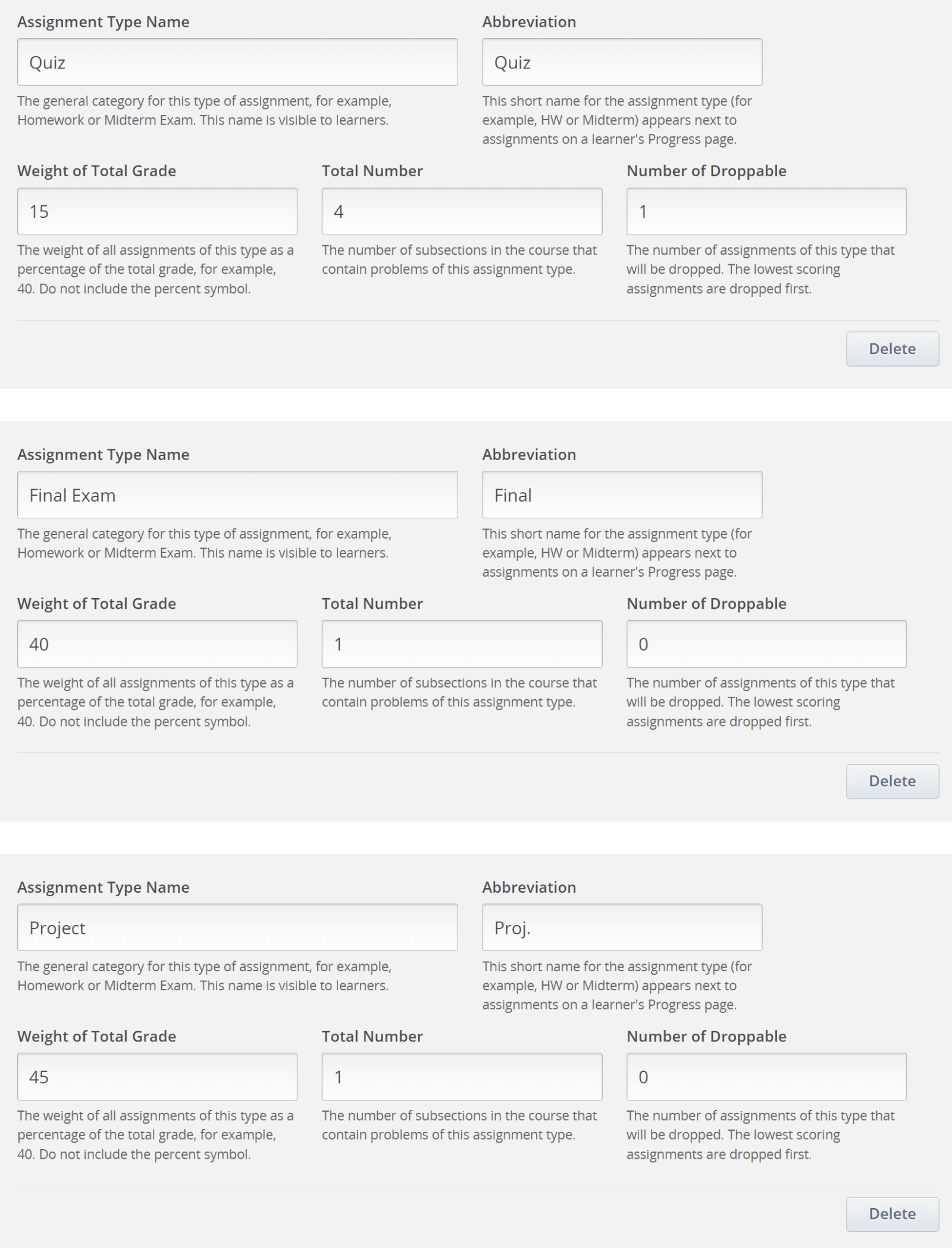Click the Project Number of Droppable field

pos(765,1076)
